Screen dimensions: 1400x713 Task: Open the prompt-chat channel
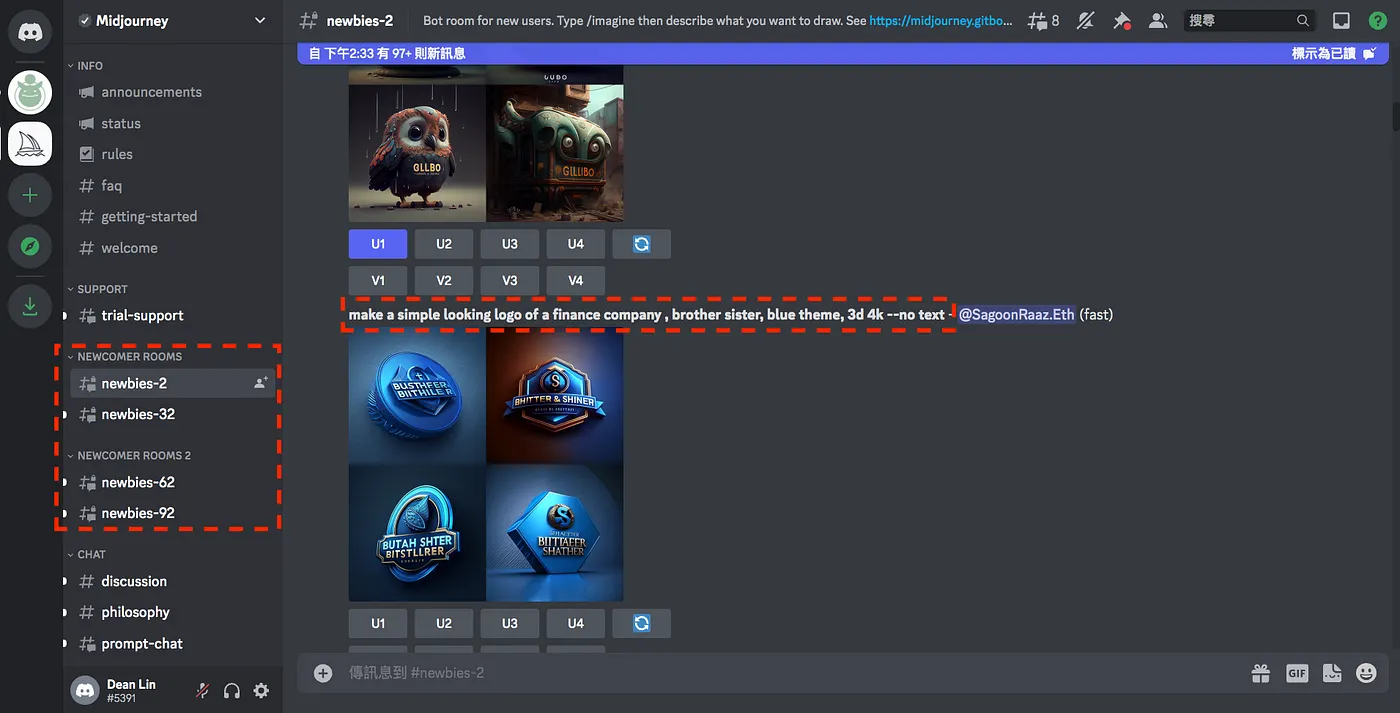point(173,643)
